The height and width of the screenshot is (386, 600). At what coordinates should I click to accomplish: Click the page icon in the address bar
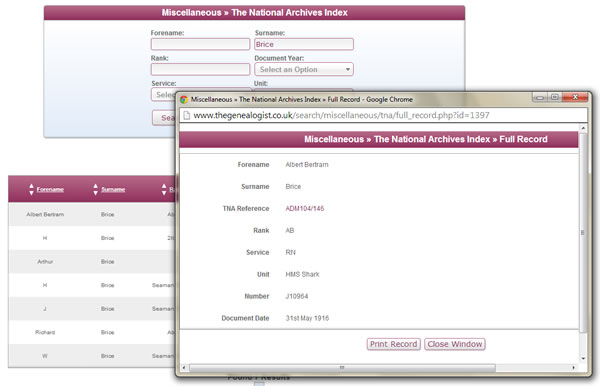click(x=187, y=115)
